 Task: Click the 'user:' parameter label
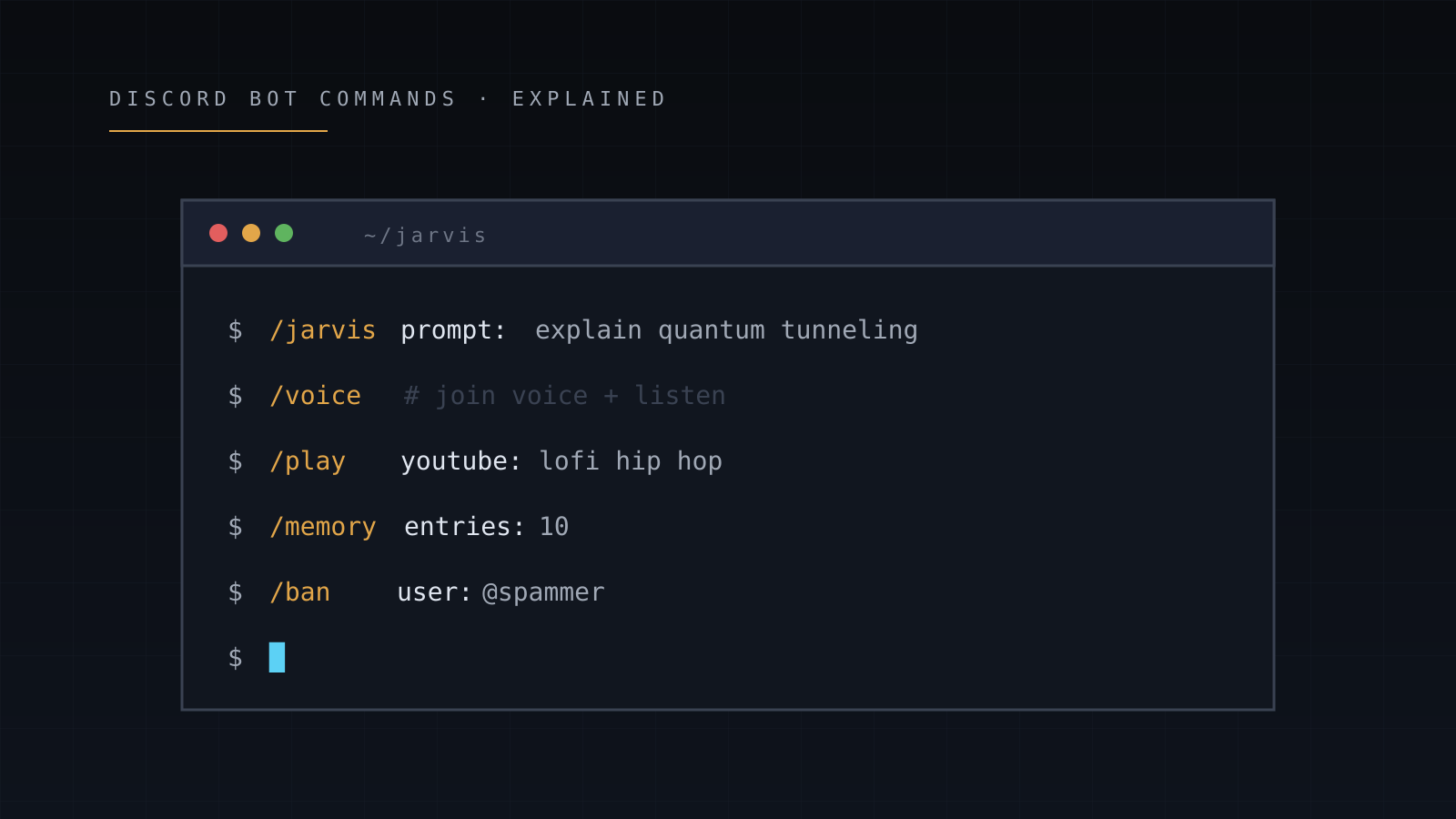434,592
